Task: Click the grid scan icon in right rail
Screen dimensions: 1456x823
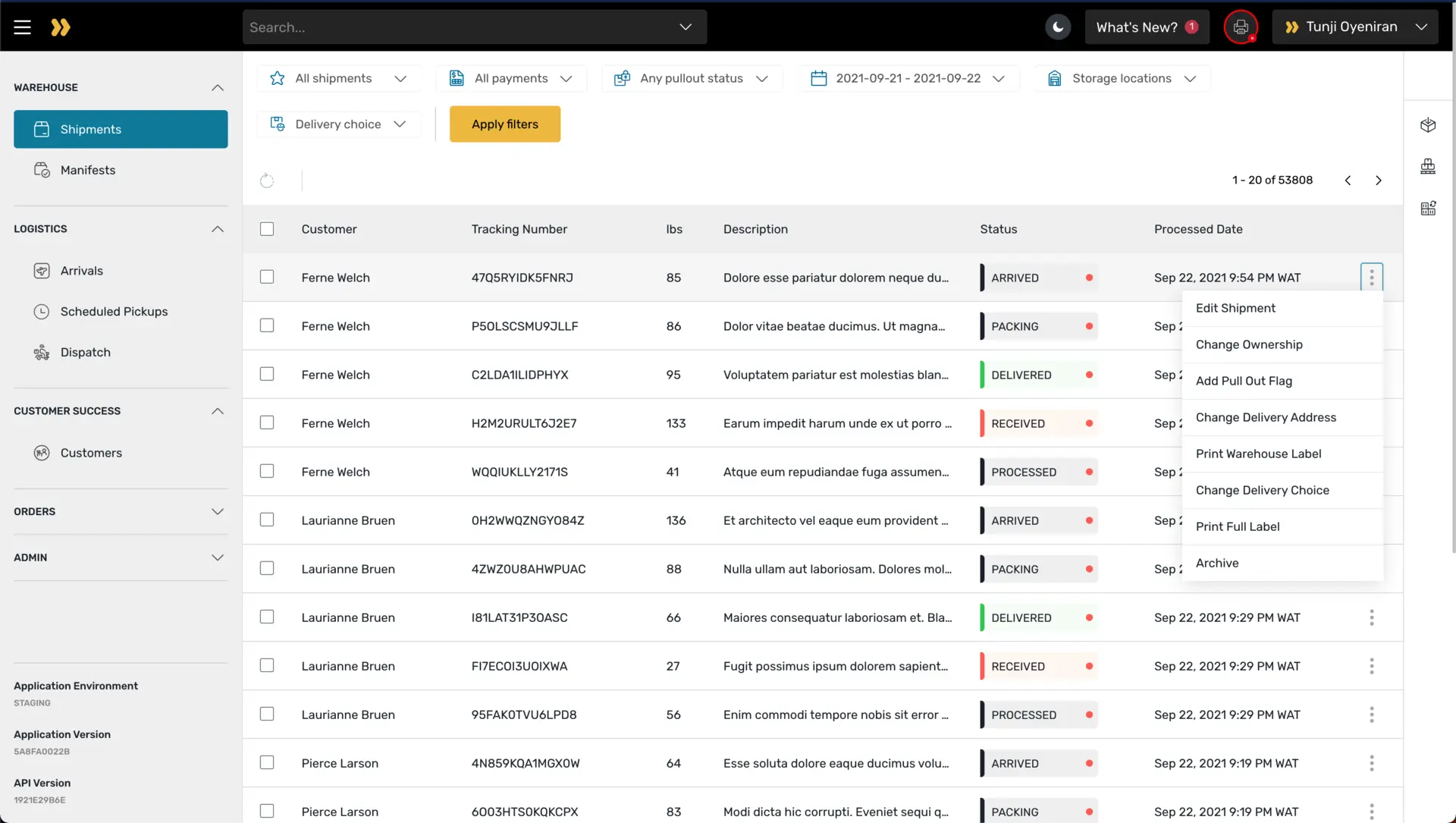Action: [x=1428, y=208]
